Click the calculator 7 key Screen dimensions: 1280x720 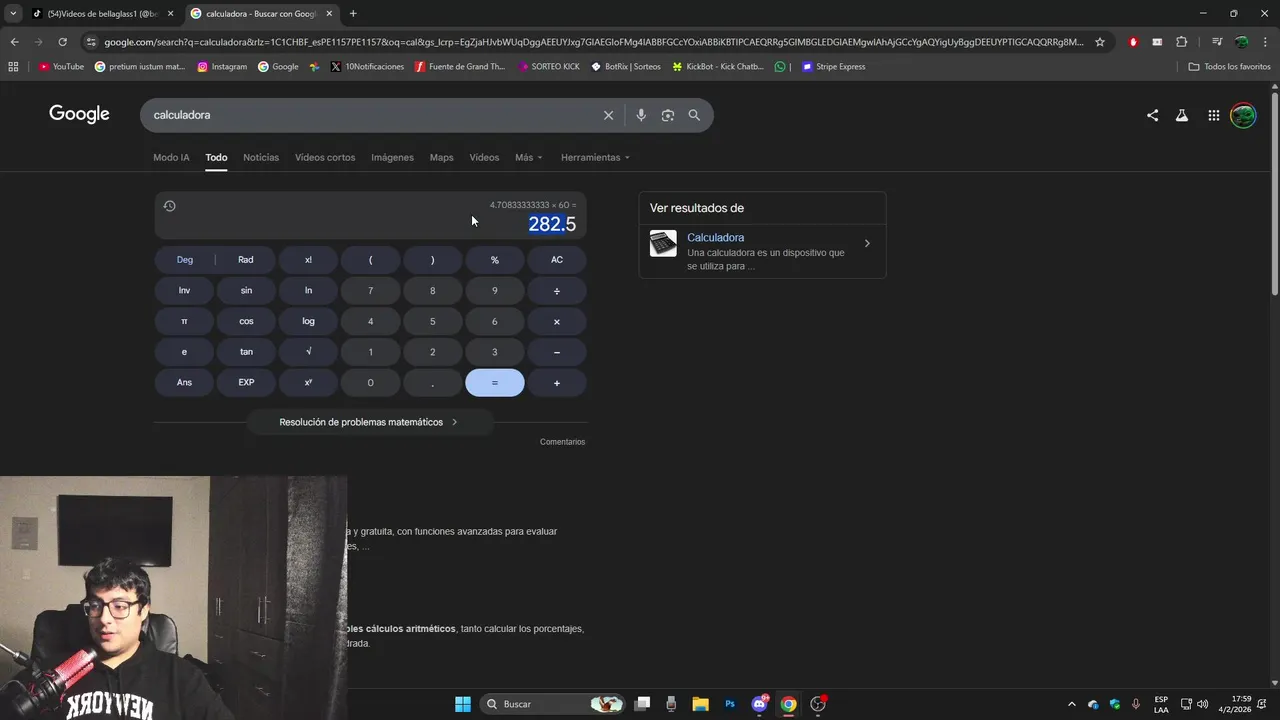pyautogui.click(x=370, y=291)
